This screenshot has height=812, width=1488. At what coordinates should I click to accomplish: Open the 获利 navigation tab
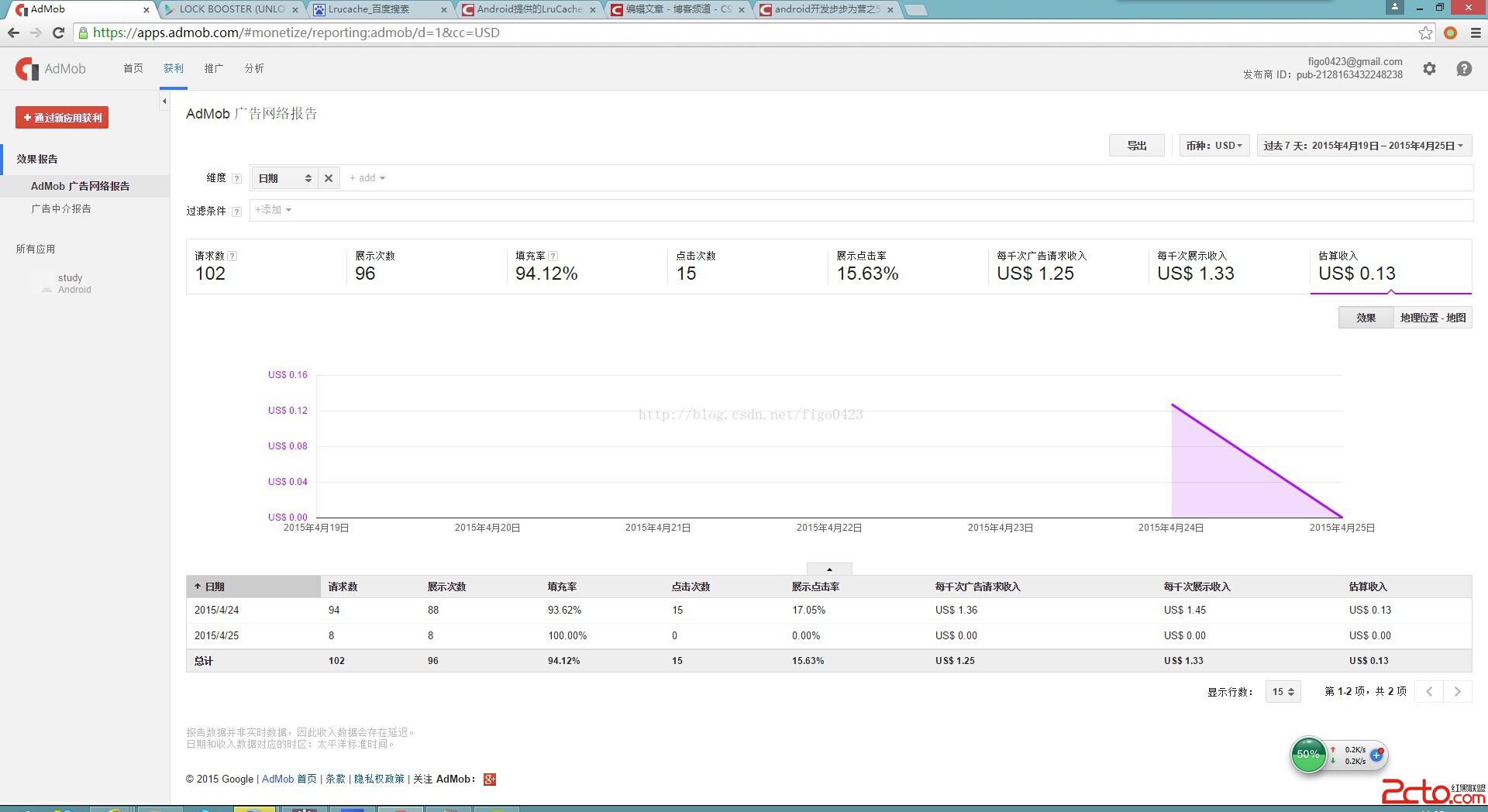(x=174, y=68)
